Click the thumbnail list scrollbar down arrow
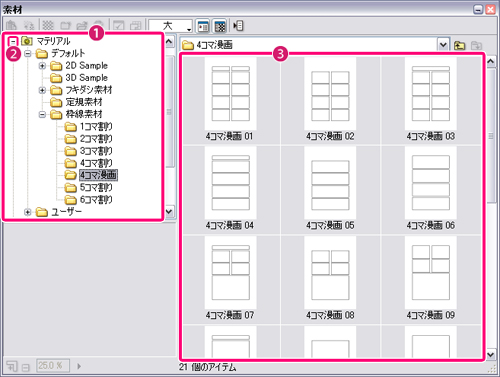Screen dimensions: 500x377 coord(491,355)
